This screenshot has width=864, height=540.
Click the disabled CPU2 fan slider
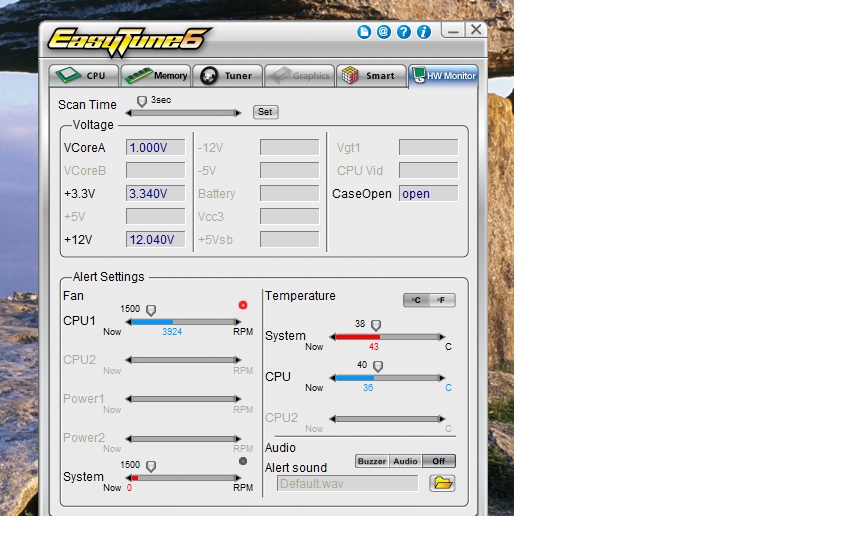tap(183, 360)
